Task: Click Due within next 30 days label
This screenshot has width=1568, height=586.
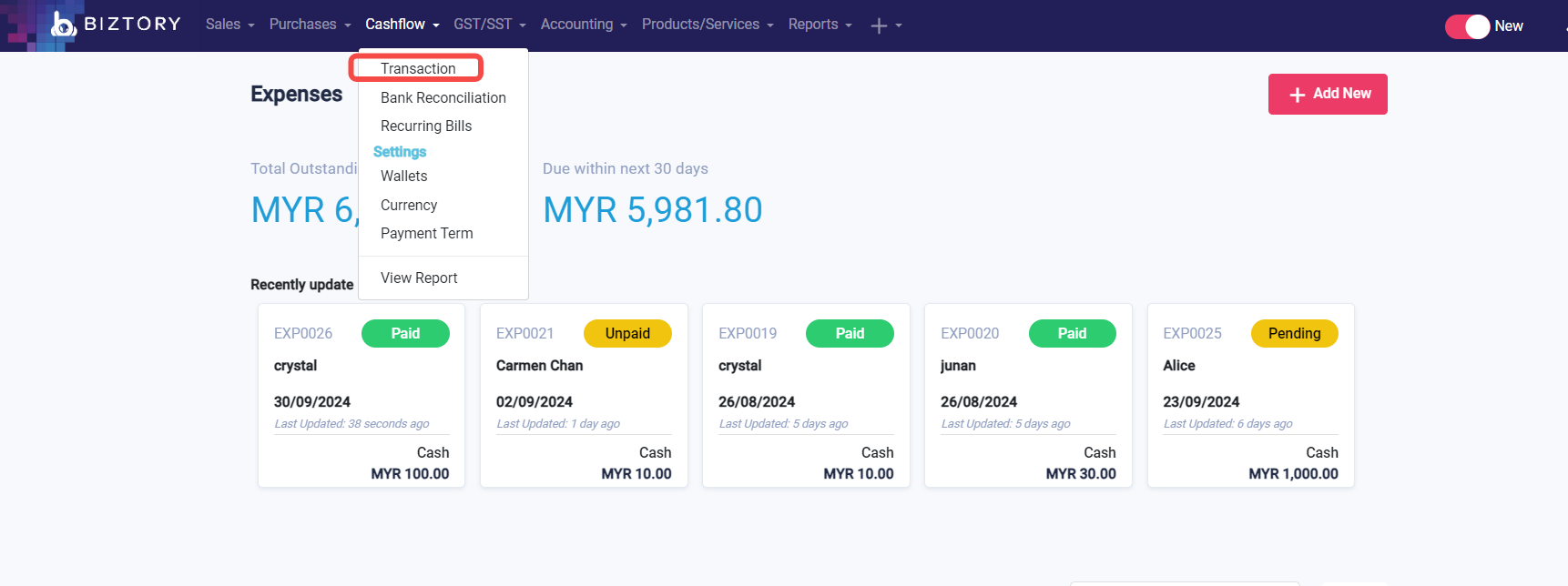Action: pyautogui.click(x=626, y=168)
